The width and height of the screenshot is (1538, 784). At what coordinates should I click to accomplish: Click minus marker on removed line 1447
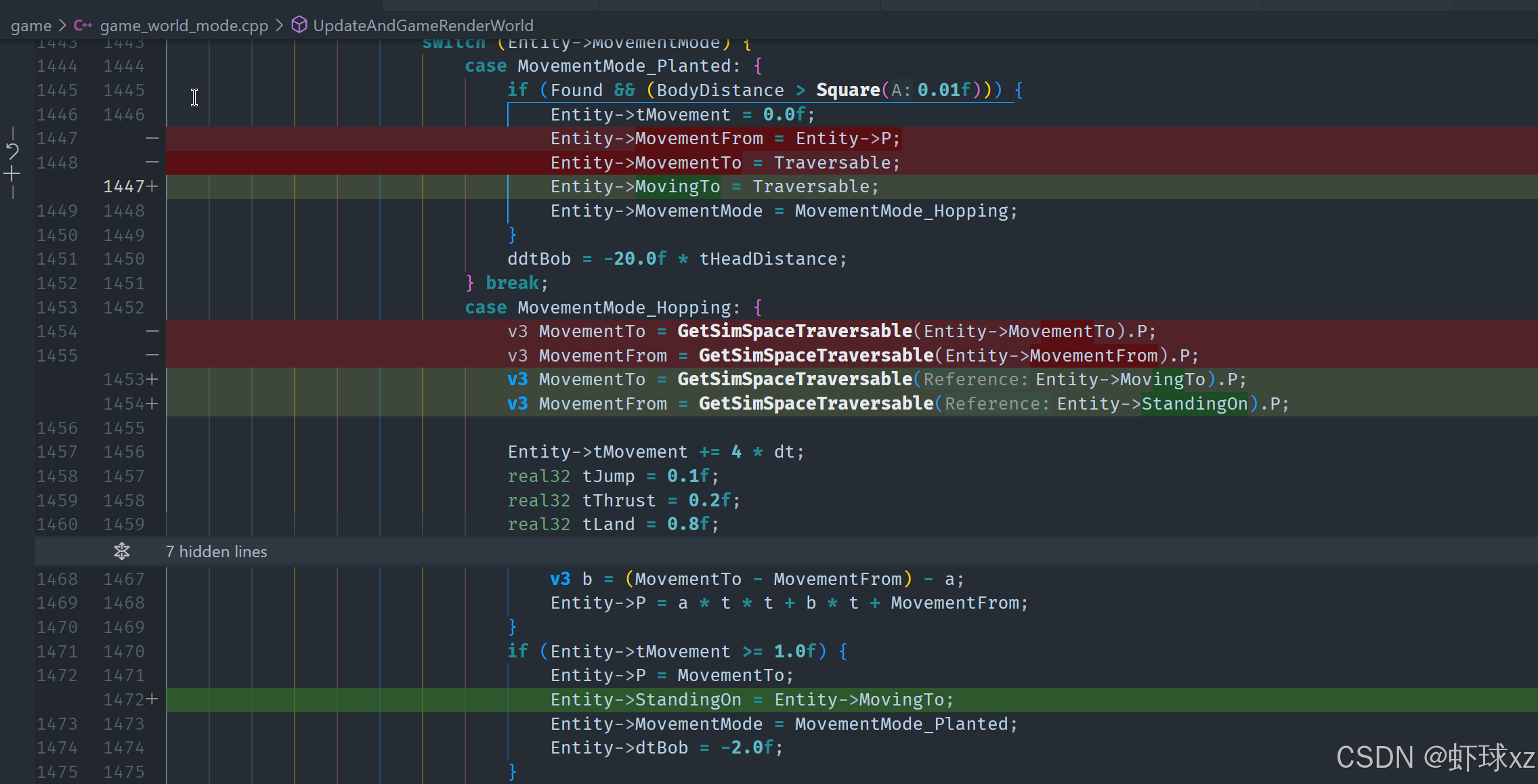point(152,138)
